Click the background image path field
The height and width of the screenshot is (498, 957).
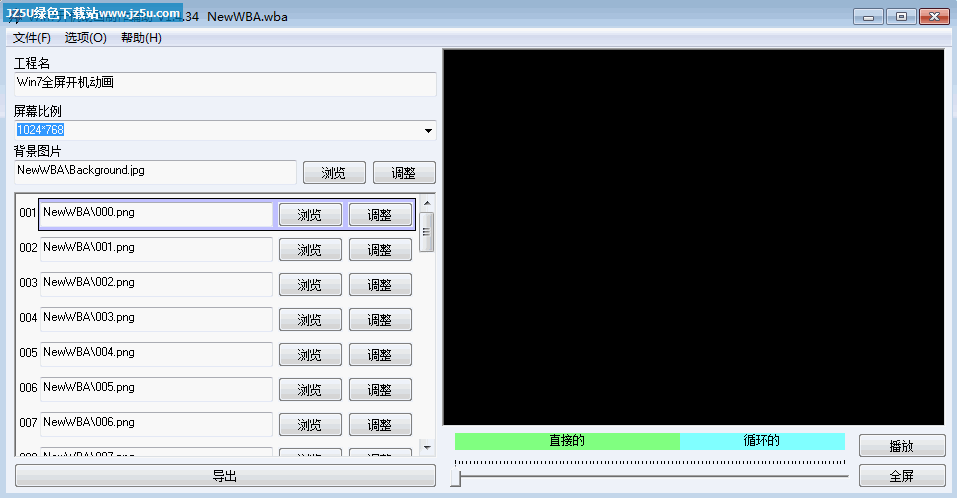pyautogui.click(x=156, y=172)
